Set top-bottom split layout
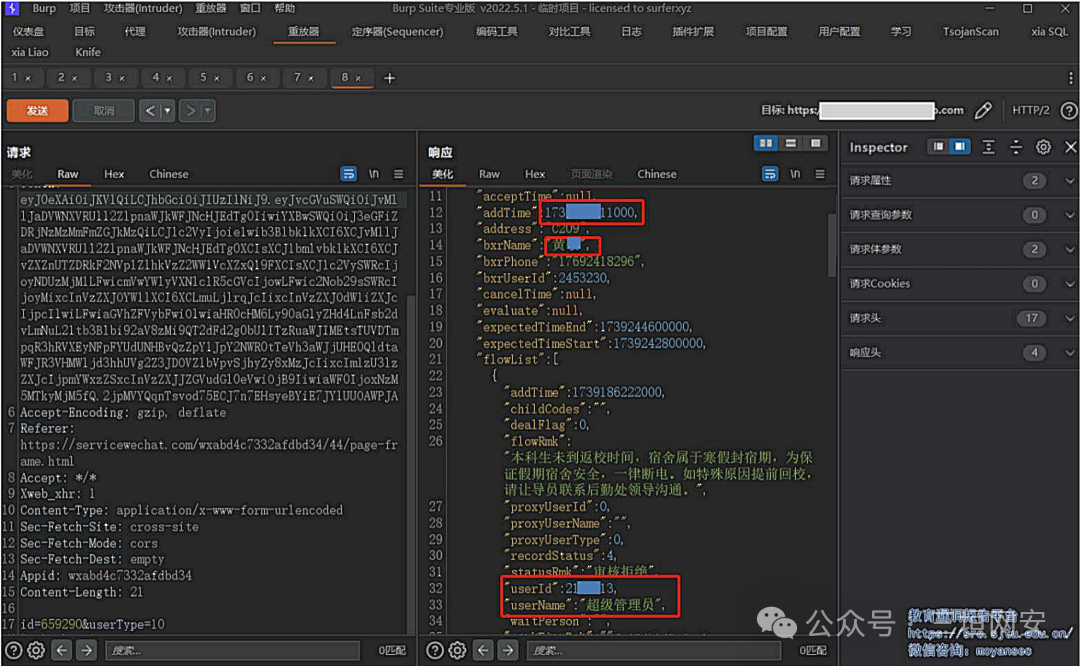Viewport: 1080px width, 666px height. pyautogui.click(x=791, y=143)
